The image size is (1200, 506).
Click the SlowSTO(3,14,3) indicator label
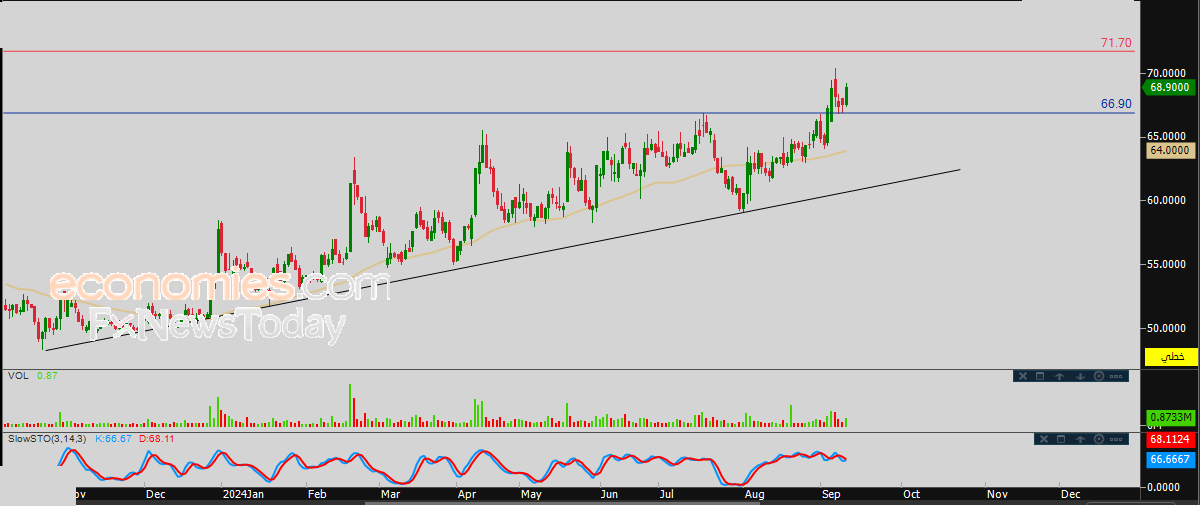point(48,438)
